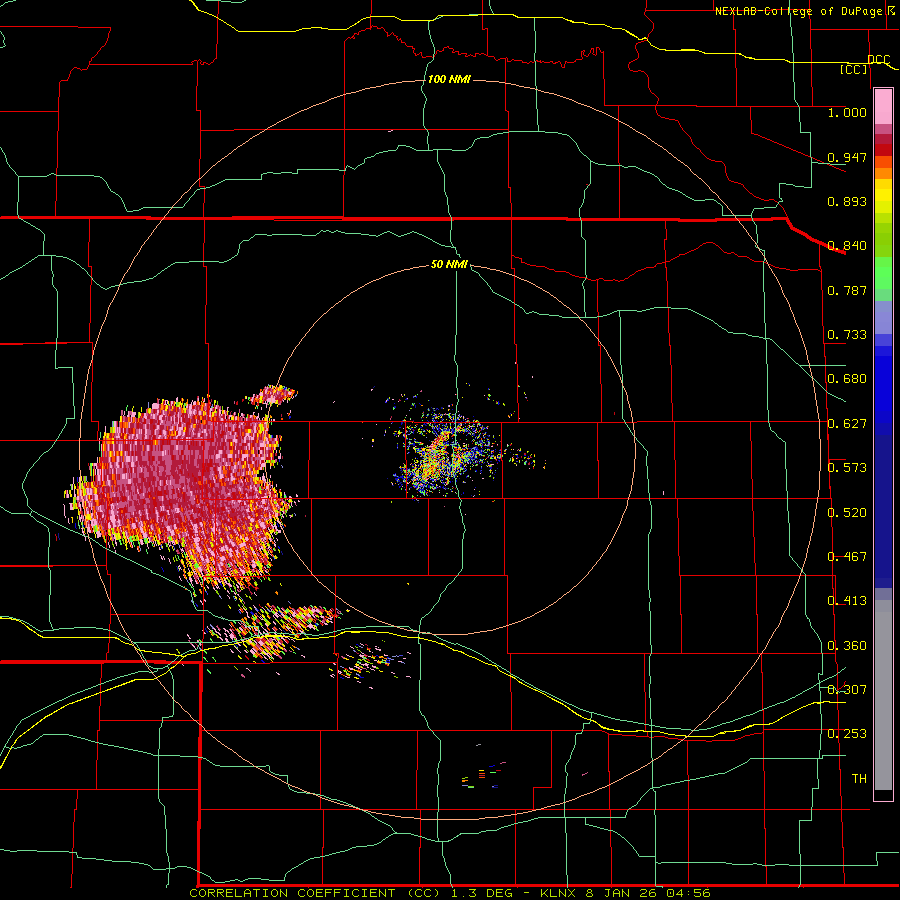The height and width of the screenshot is (900, 900).
Task: Click the 50 NMI range ring label
Action: 449,264
